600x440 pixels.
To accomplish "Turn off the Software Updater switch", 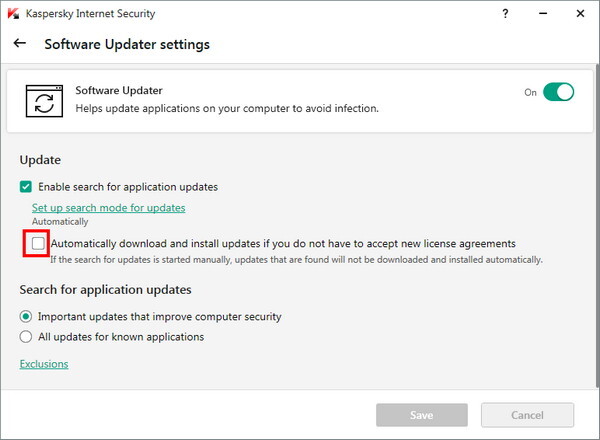I will (559, 92).
